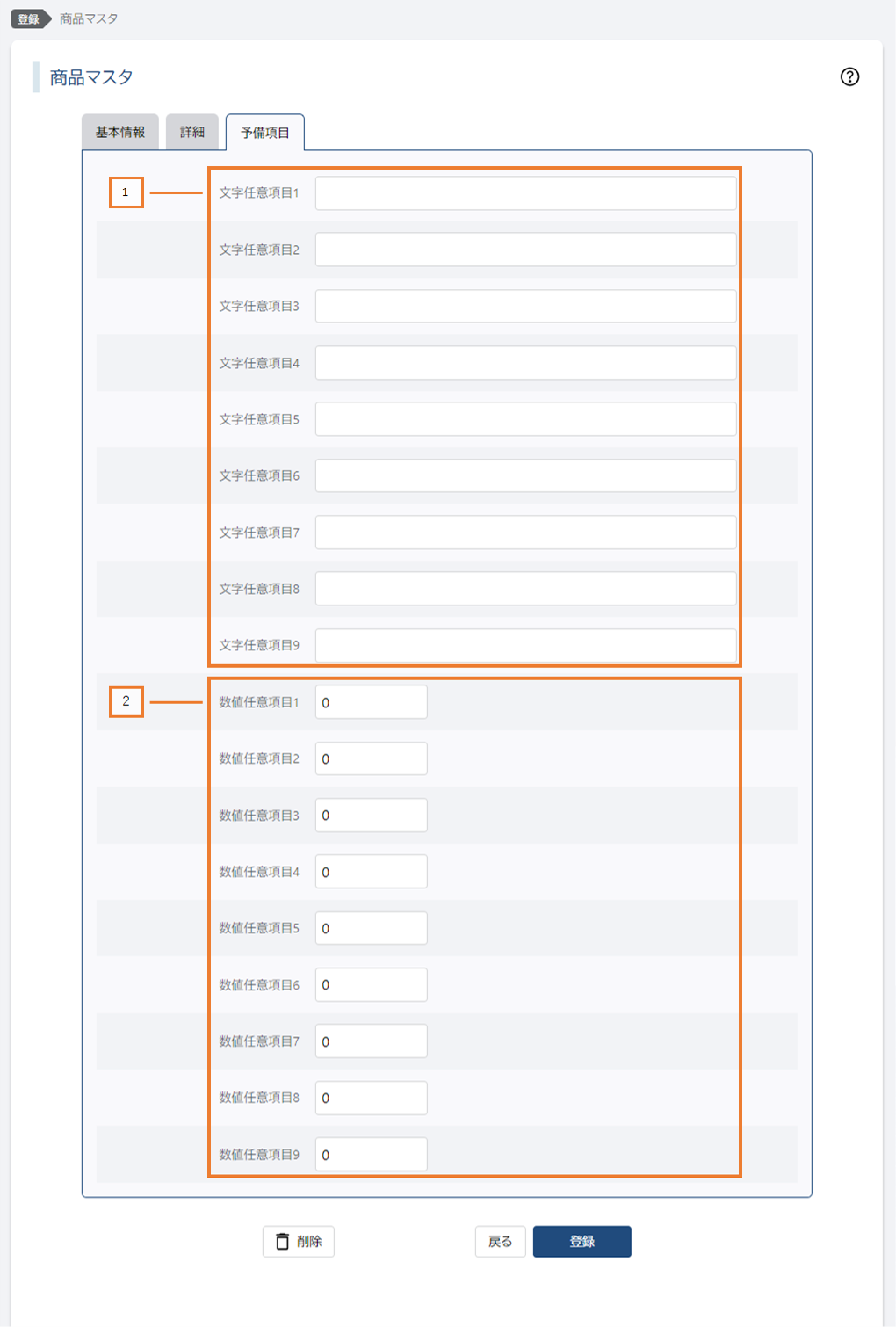Screen dimensions: 896x1327
Task: Click the 登録 breadcrumb tag
Action: pyautogui.click(x=29, y=18)
